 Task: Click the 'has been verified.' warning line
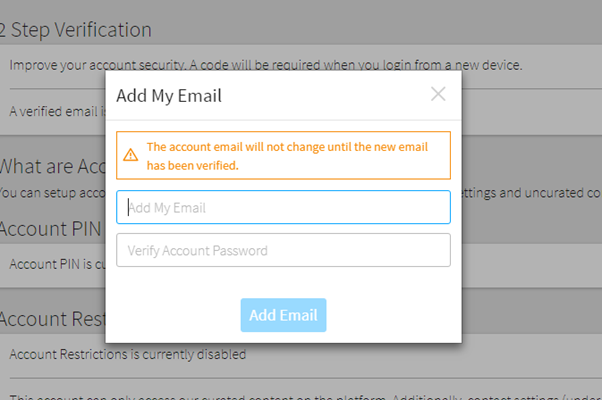[193, 165]
